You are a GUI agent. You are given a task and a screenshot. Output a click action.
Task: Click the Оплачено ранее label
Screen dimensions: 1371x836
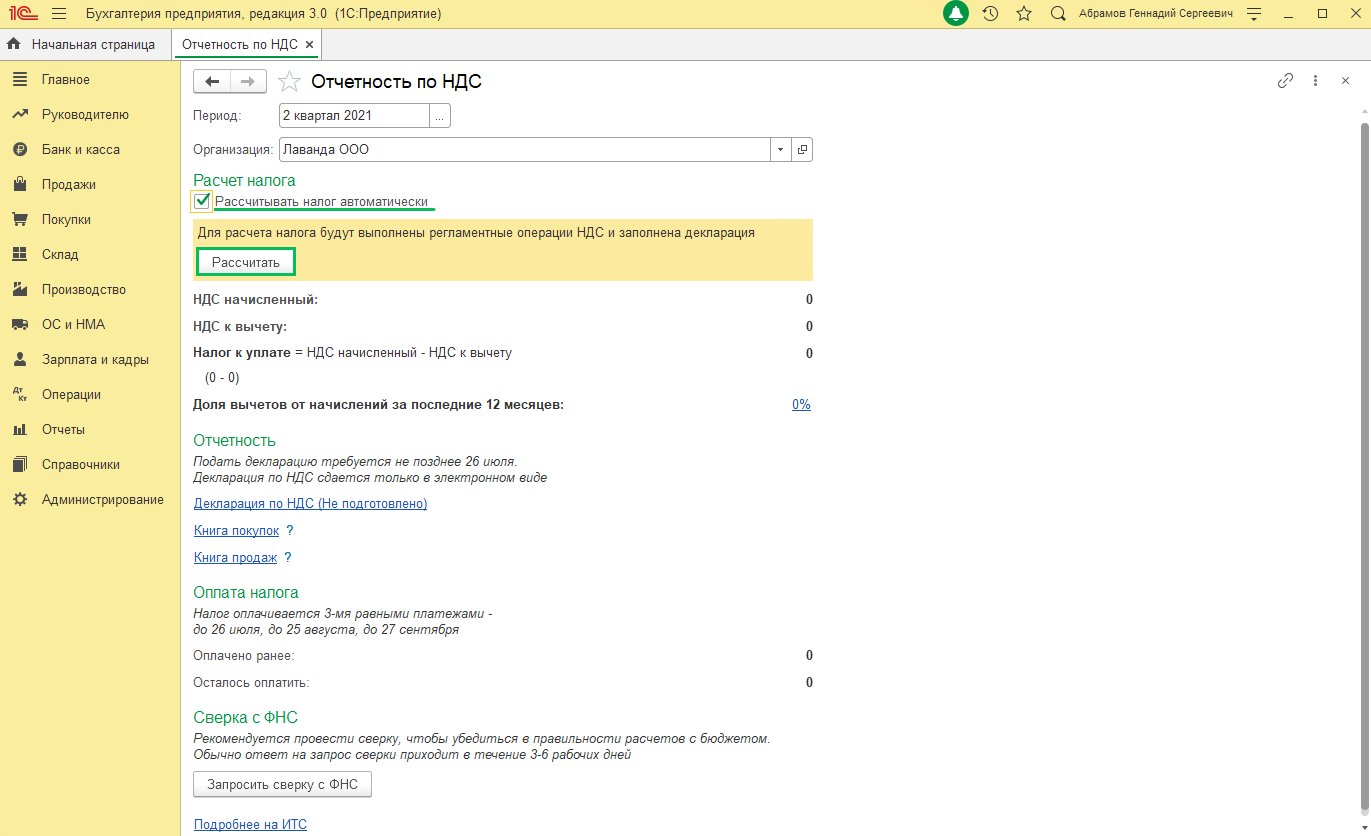pyautogui.click(x=243, y=656)
